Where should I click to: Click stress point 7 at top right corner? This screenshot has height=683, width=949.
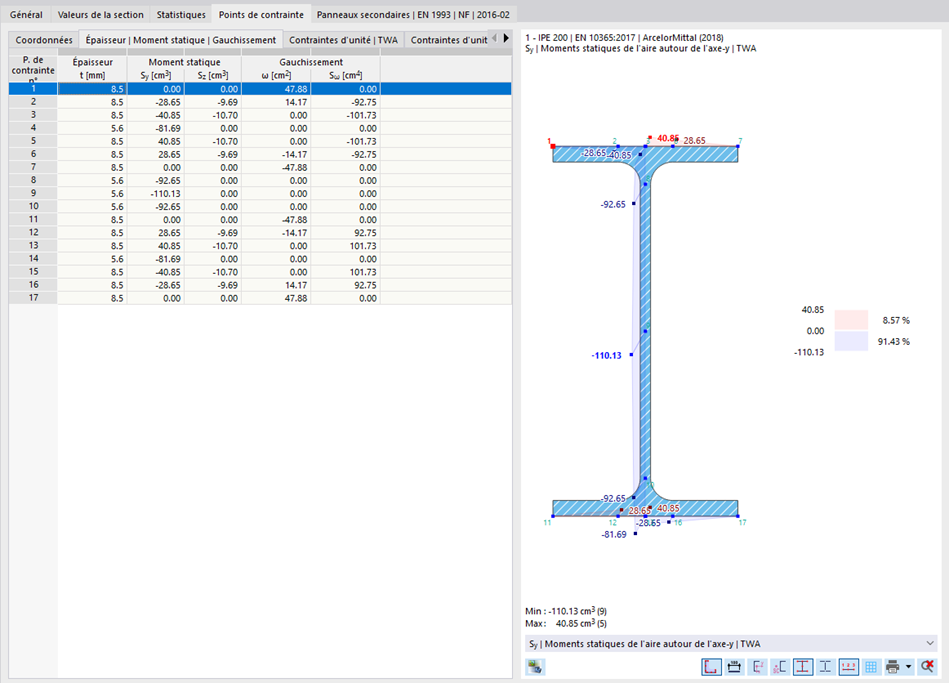[x=738, y=146]
